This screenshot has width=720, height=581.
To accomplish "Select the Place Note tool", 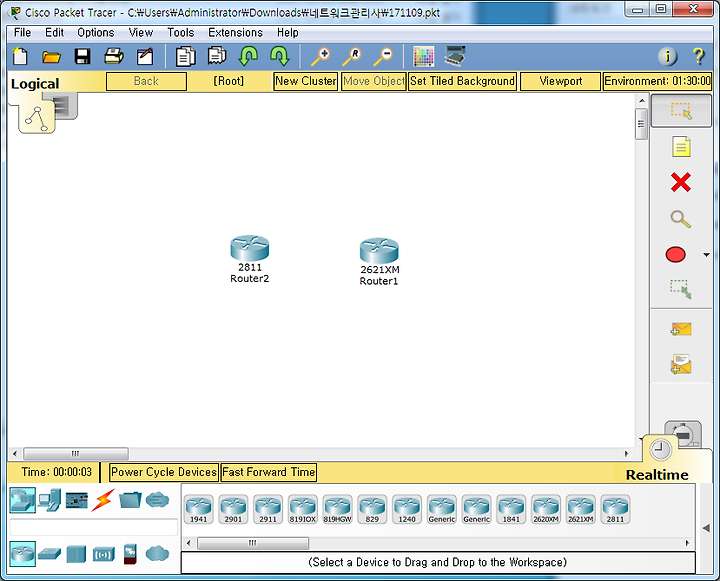I will [x=681, y=147].
